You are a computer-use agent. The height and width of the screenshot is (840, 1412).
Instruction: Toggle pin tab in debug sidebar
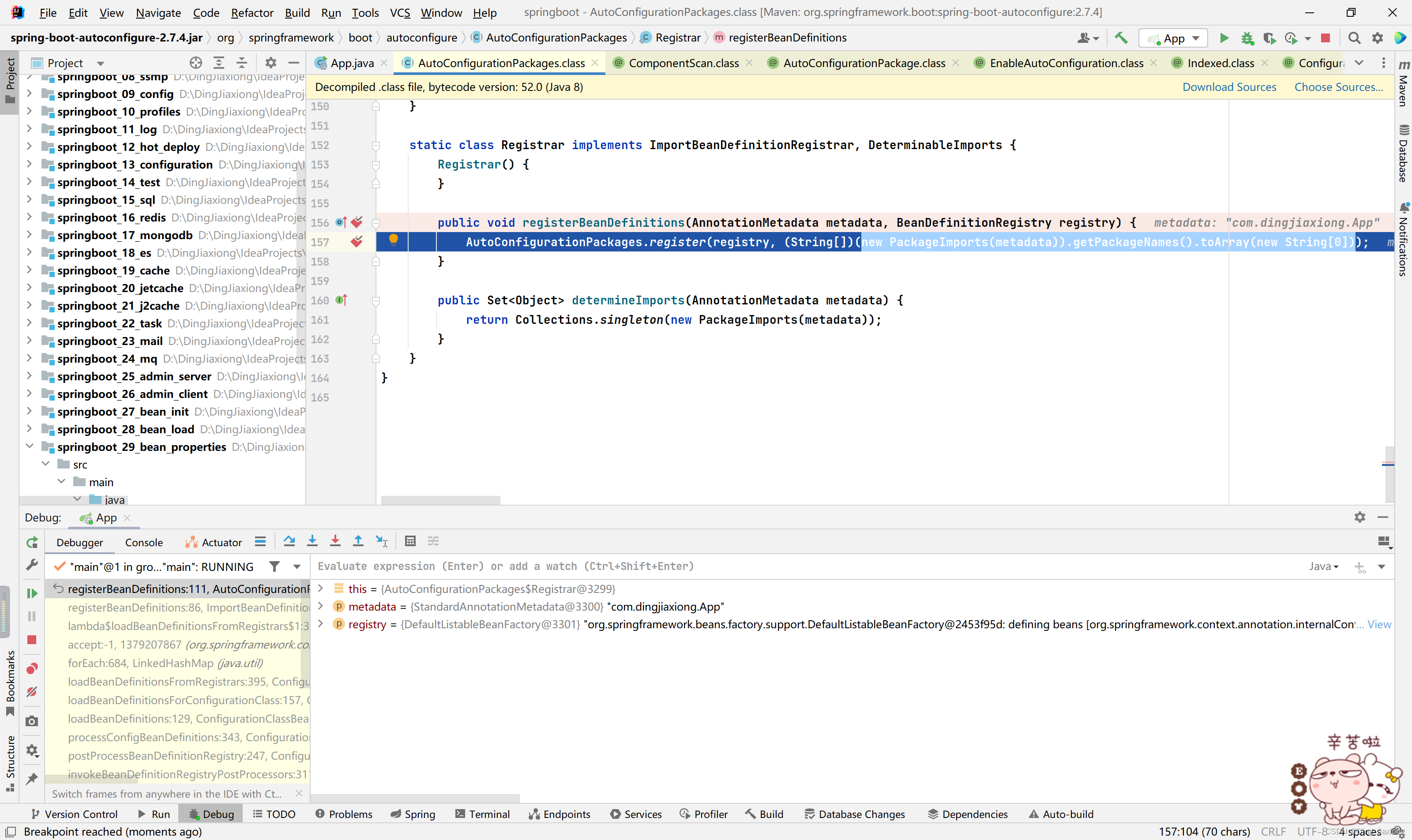(32, 778)
